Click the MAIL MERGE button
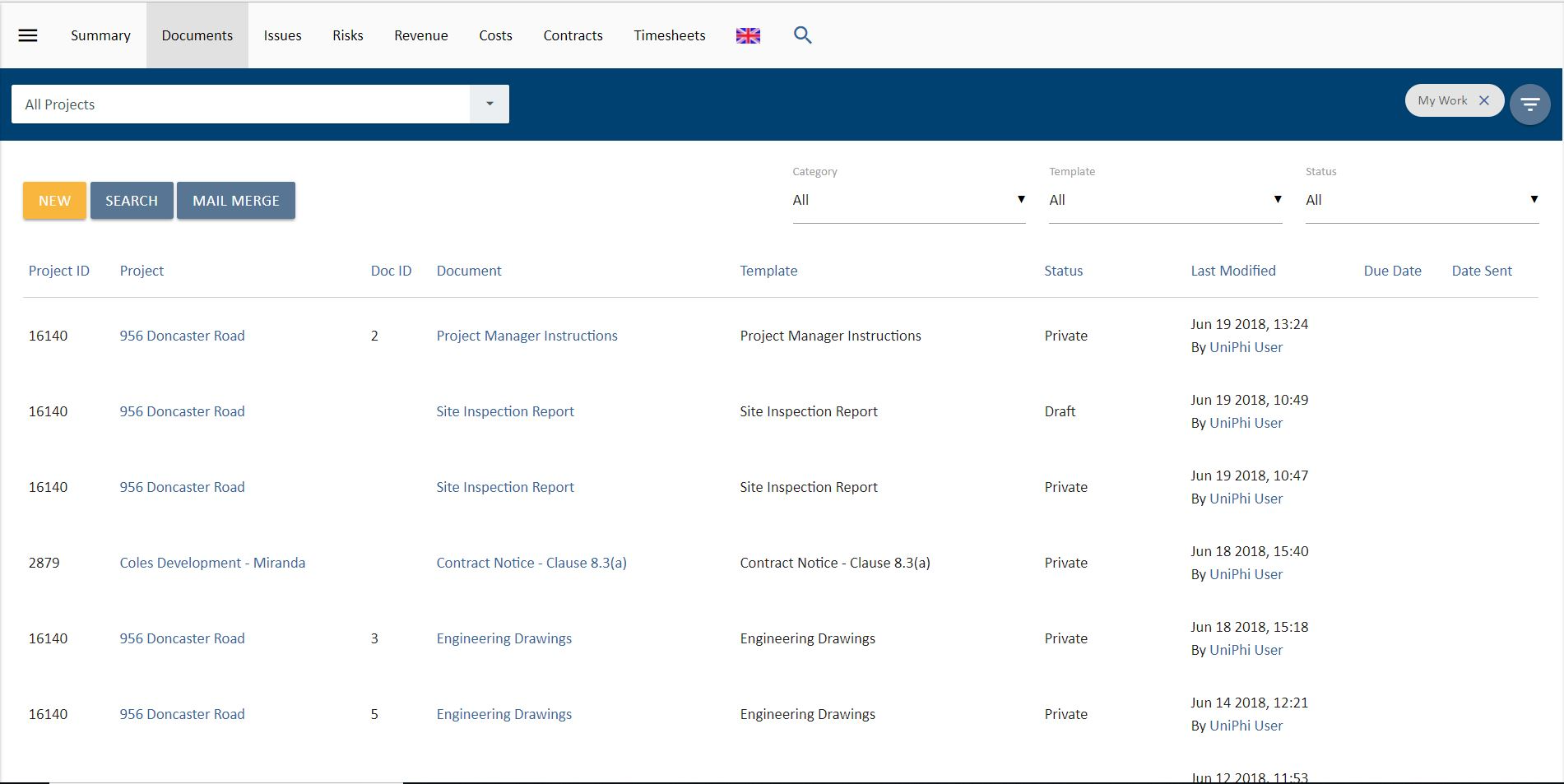The width and height of the screenshot is (1564, 784). click(x=236, y=201)
